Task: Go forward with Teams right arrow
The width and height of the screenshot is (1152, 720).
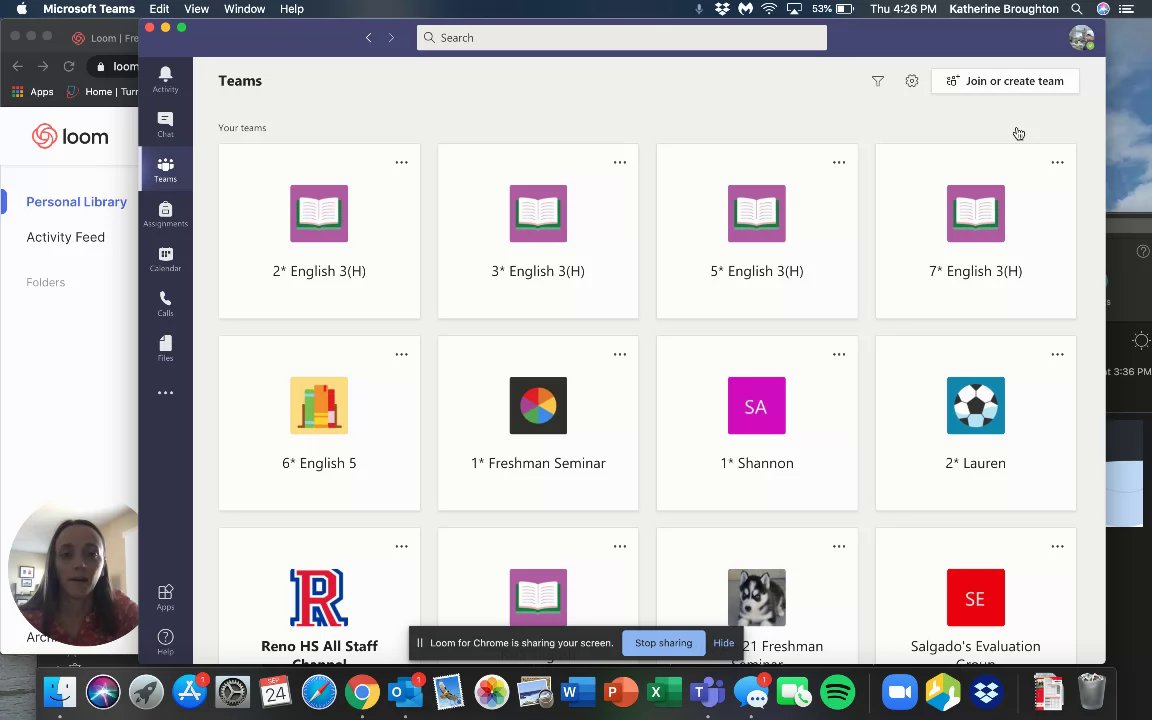Action: pos(391,37)
